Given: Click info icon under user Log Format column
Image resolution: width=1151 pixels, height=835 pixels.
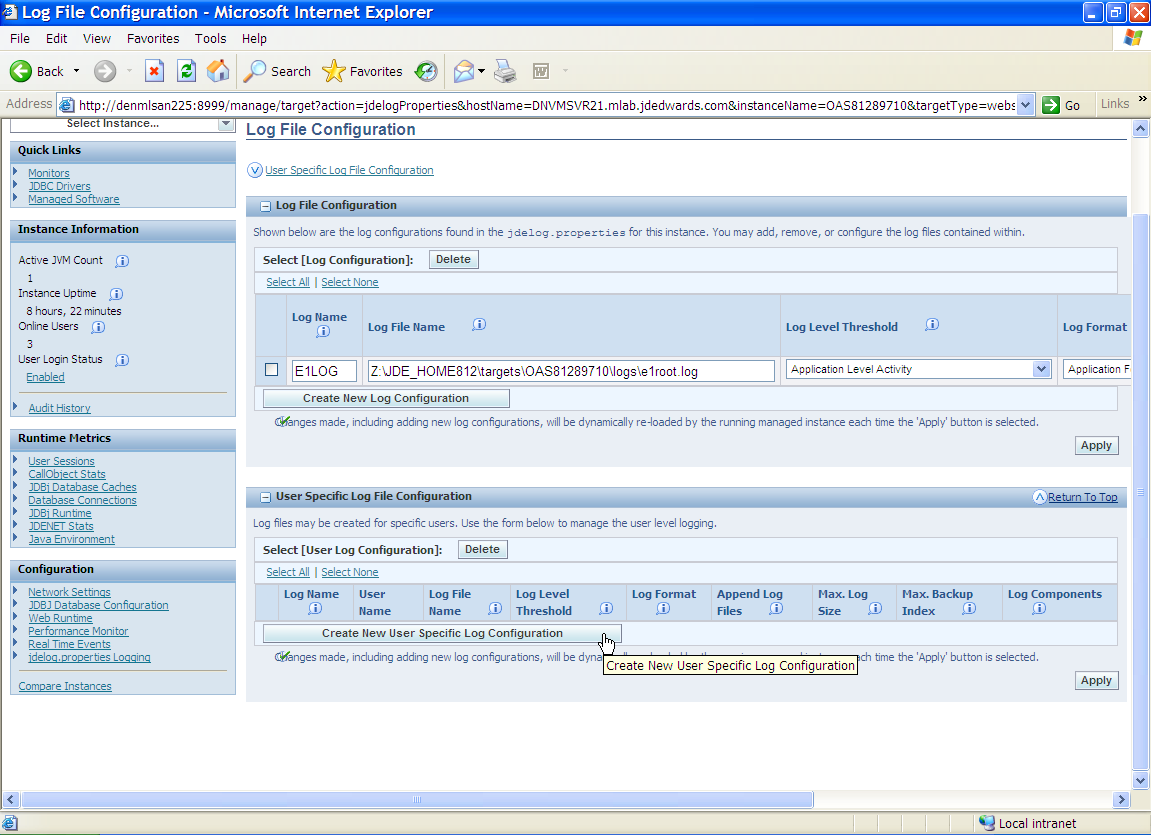Looking at the screenshot, I should (663, 608).
